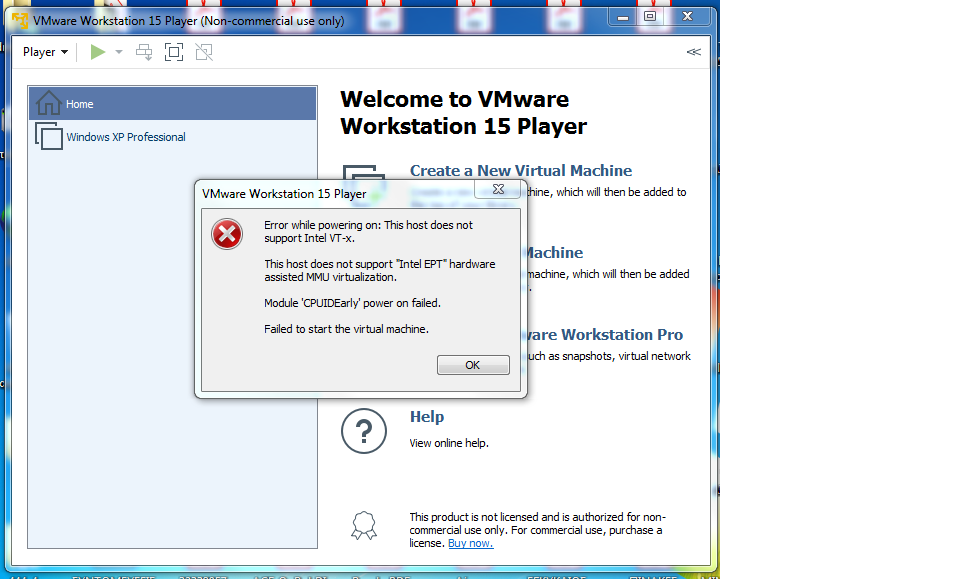Select the Windows XP Professional virtual machine
The image size is (955, 579).
point(172,137)
